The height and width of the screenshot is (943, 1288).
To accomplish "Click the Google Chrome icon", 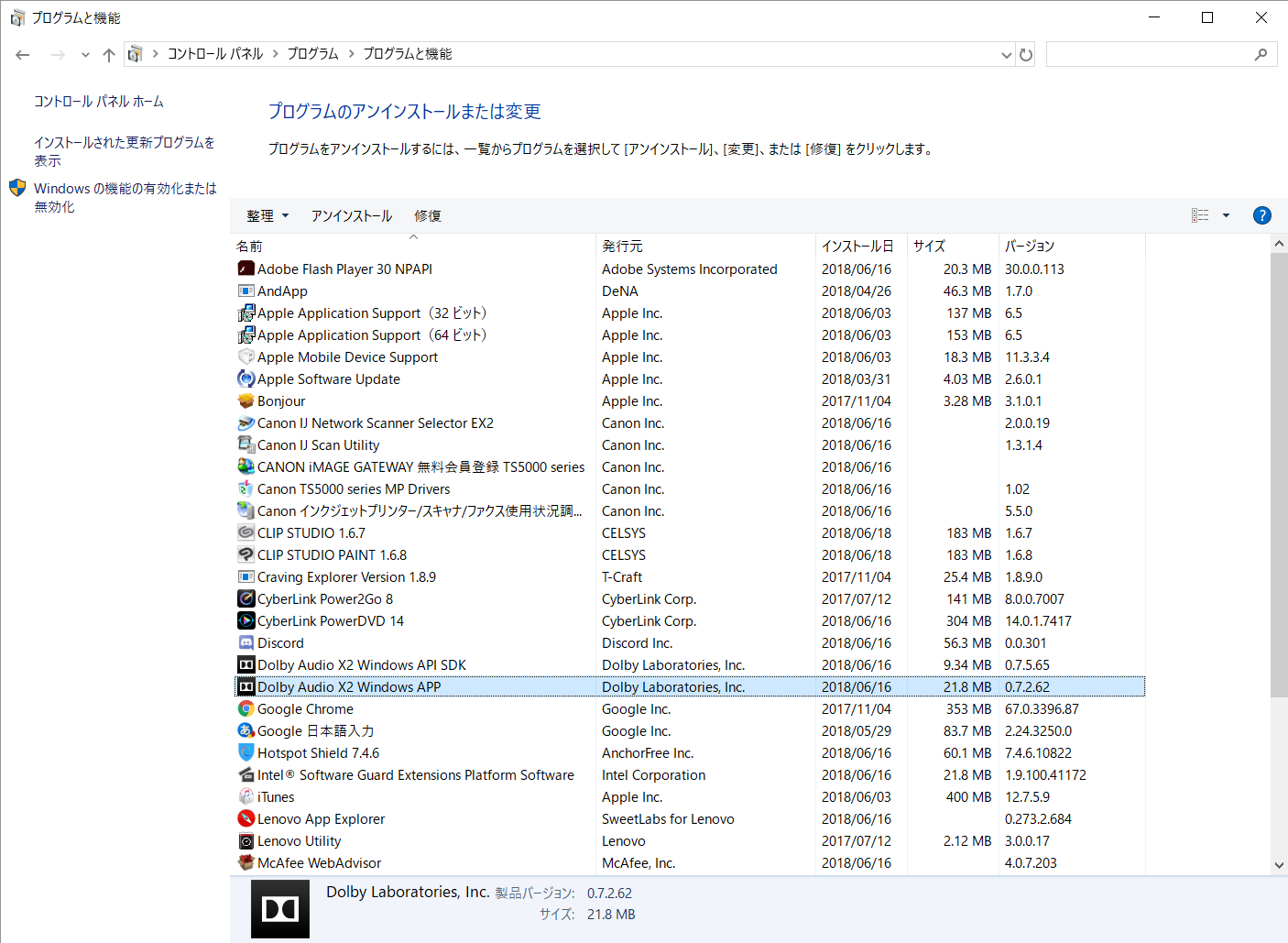I will tap(246, 708).
